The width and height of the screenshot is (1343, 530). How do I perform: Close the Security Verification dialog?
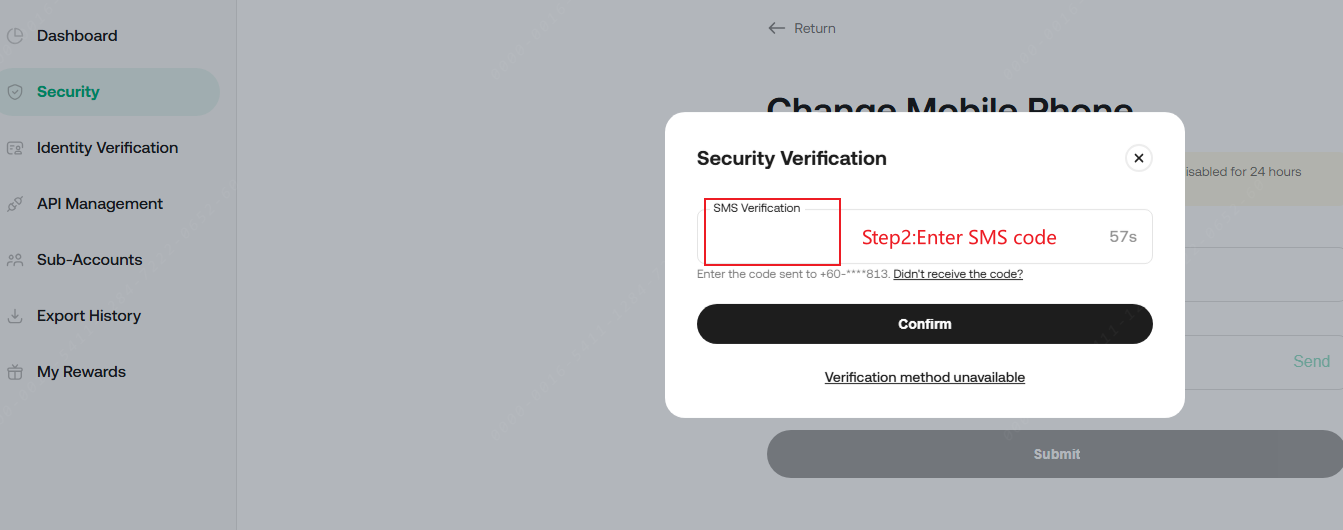click(x=1138, y=158)
